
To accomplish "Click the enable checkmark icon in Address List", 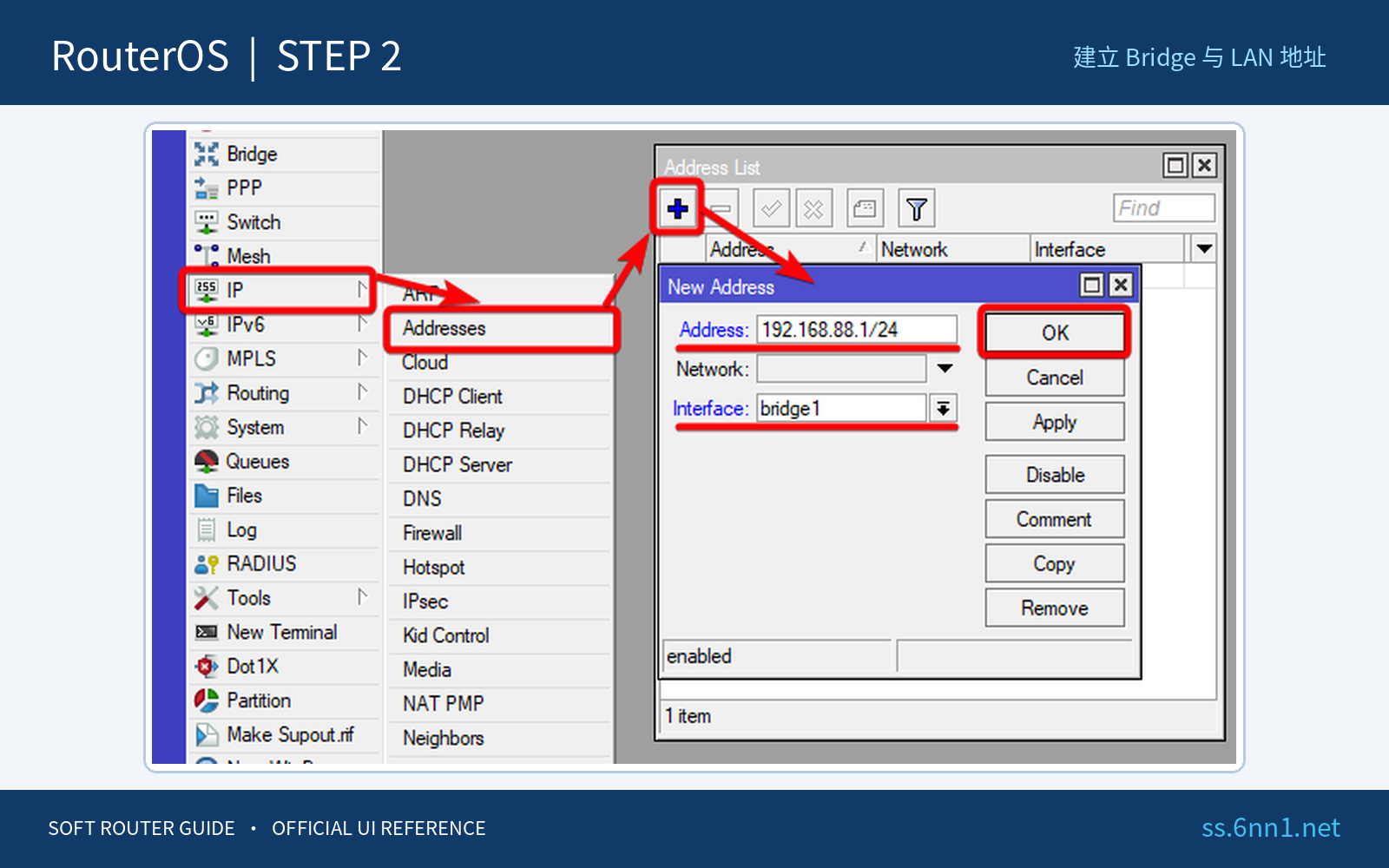I will [x=771, y=208].
